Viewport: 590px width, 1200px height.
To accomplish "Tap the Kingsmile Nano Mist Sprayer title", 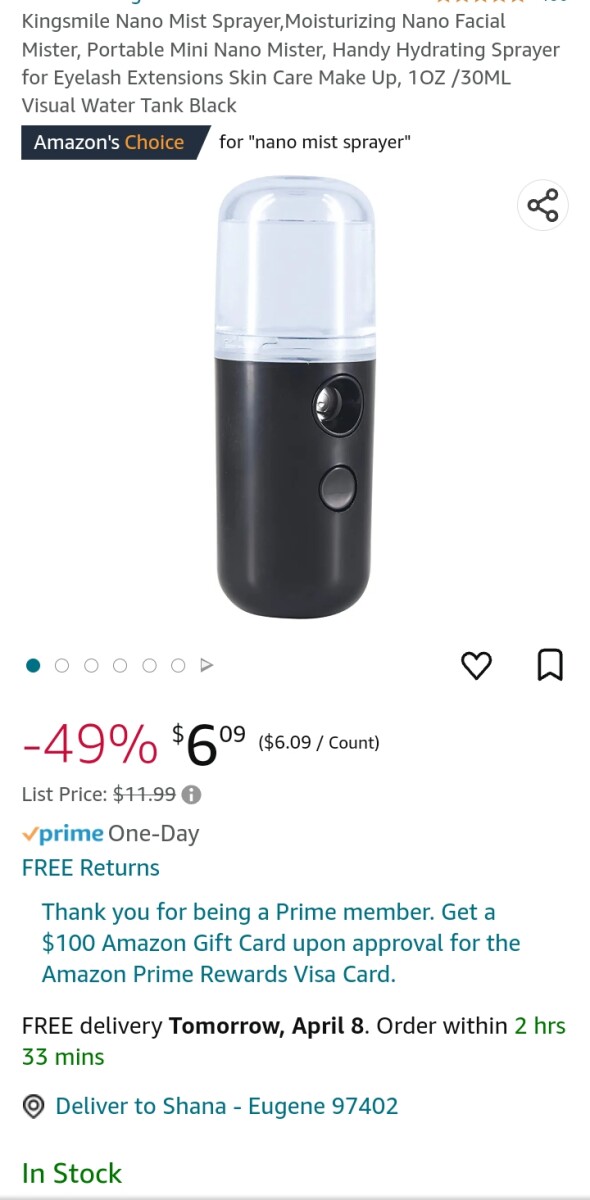I will (x=291, y=63).
